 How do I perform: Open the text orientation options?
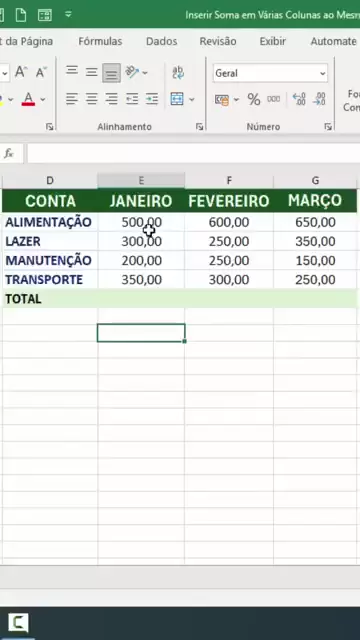[133, 72]
